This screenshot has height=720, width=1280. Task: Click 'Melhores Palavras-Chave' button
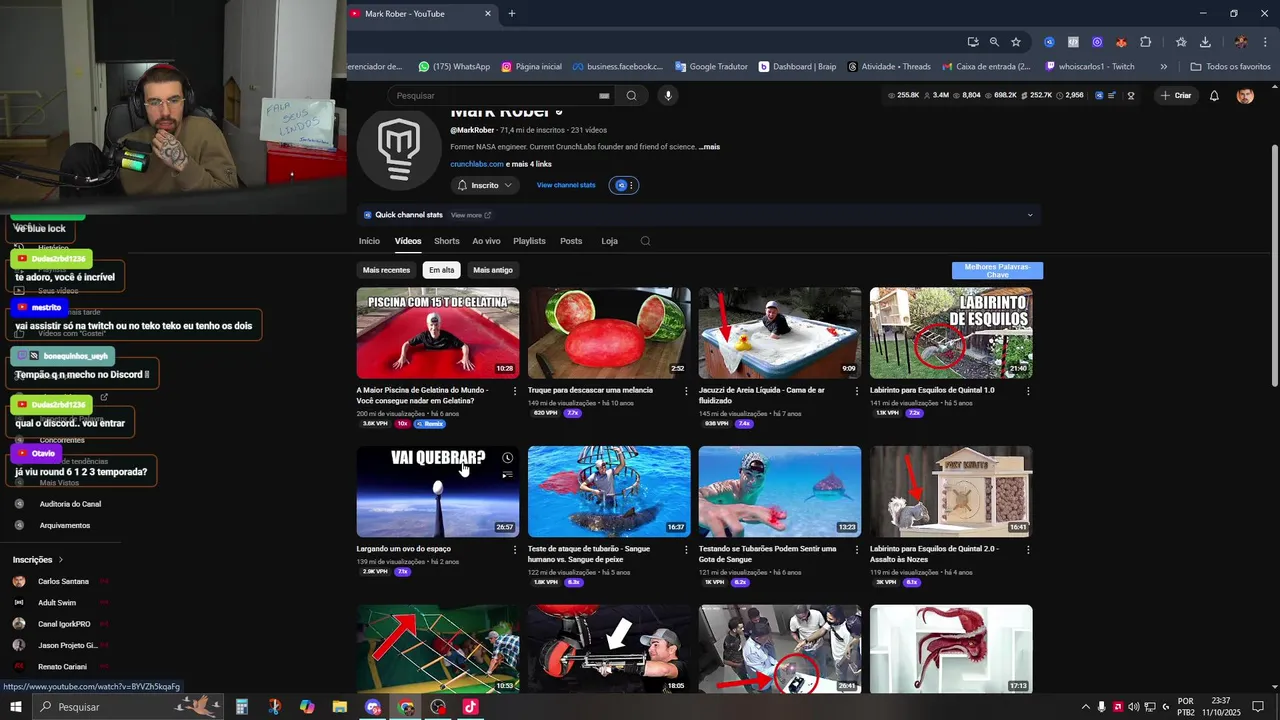997,271
